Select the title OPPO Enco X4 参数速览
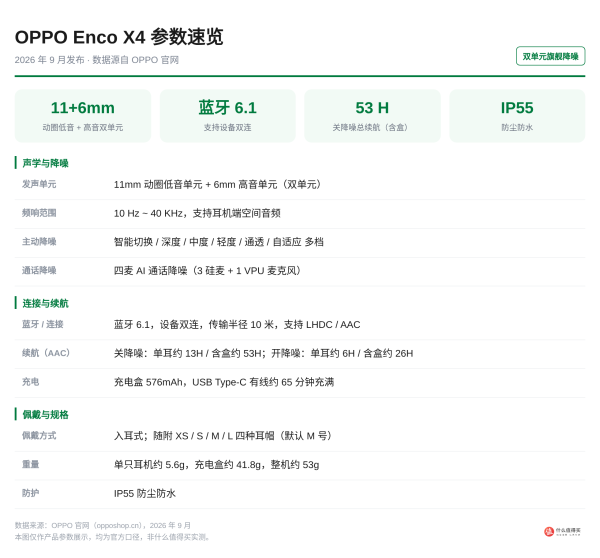The image size is (600, 558). (x=119, y=37)
